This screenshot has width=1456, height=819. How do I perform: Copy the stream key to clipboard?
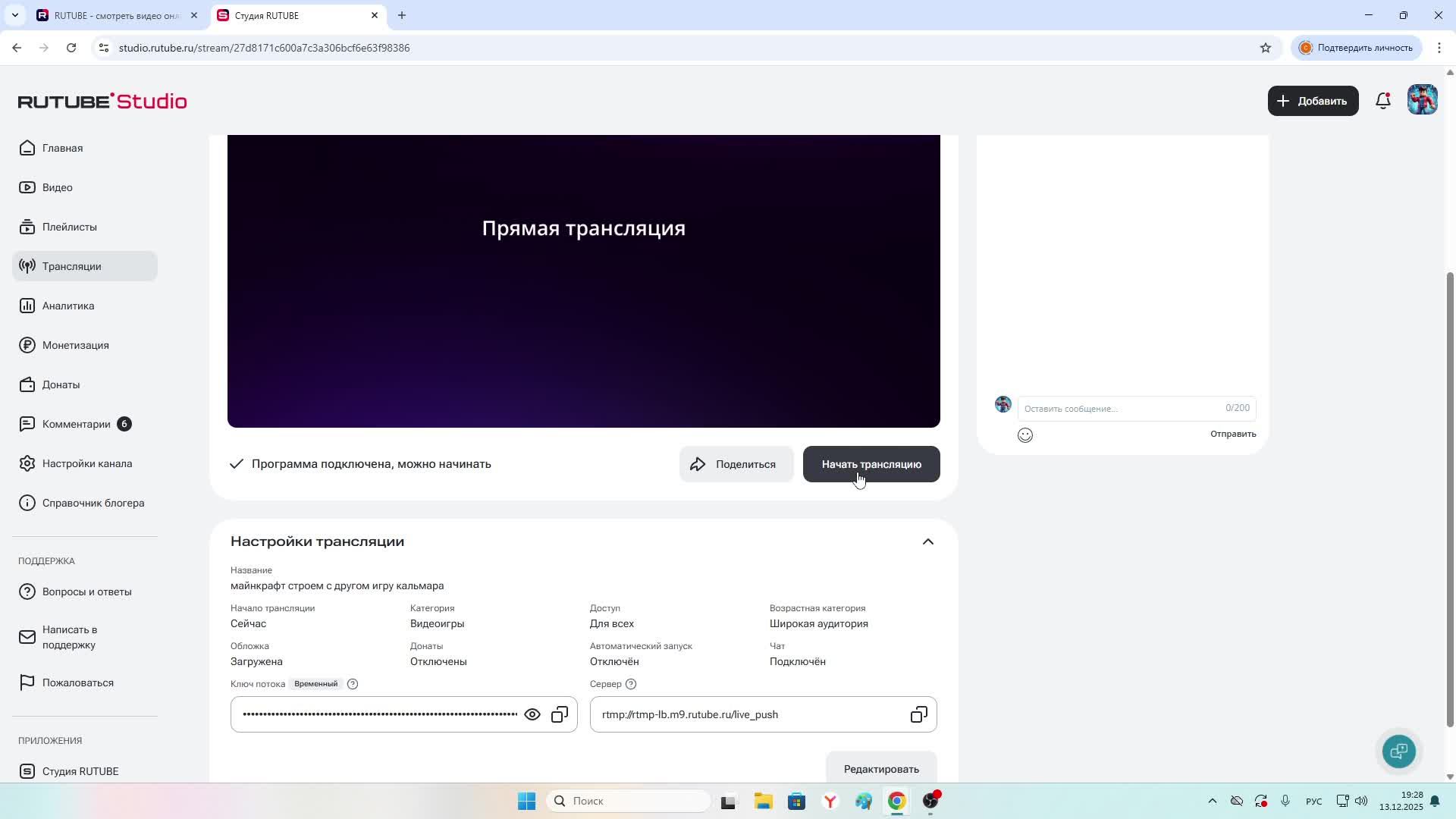click(560, 714)
